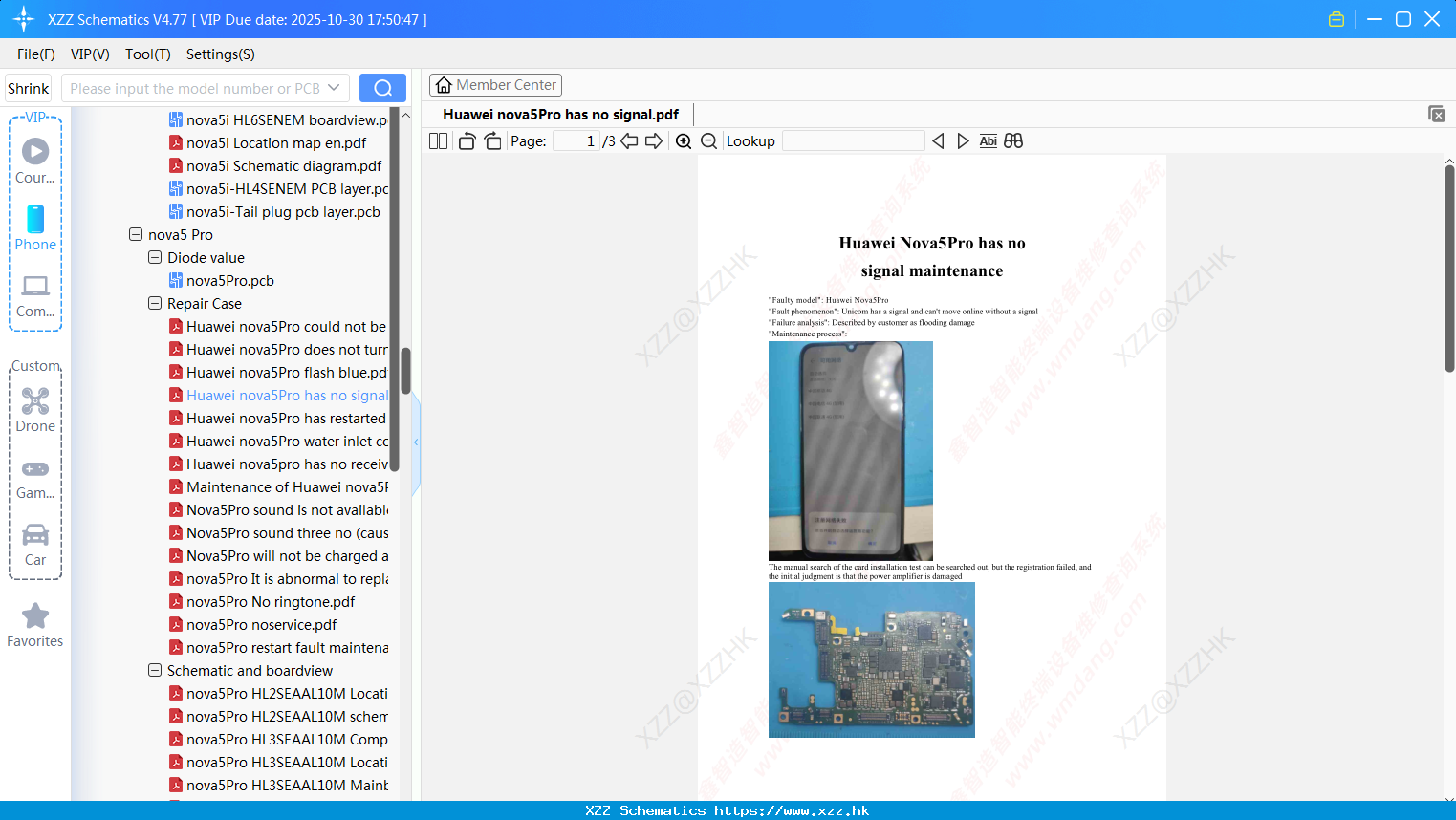The image size is (1456, 820).
Task: Toggle whole-word match Abi icon
Action: [x=989, y=141]
